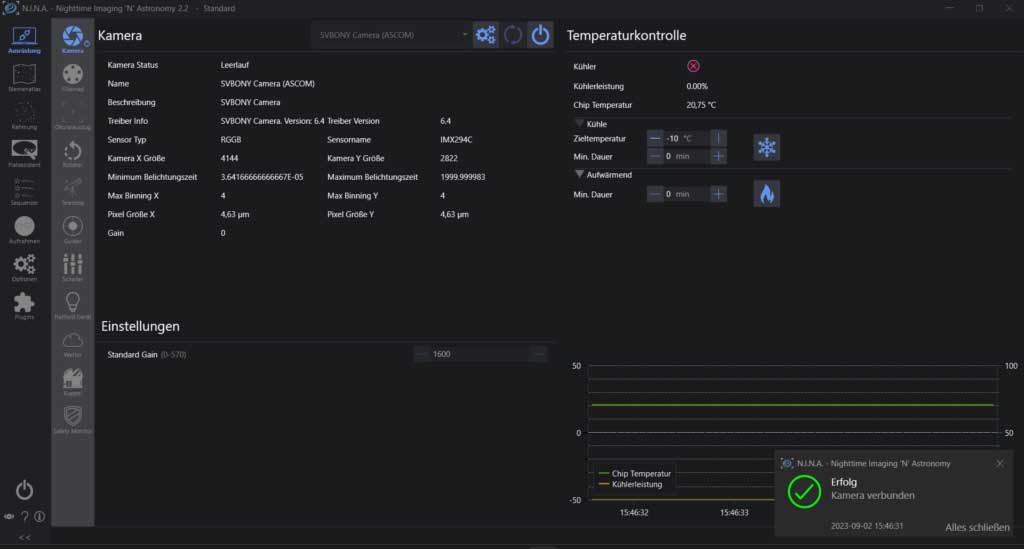Toggle the camera connection power button
The image size is (1024, 549).
(x=540, y=35)
